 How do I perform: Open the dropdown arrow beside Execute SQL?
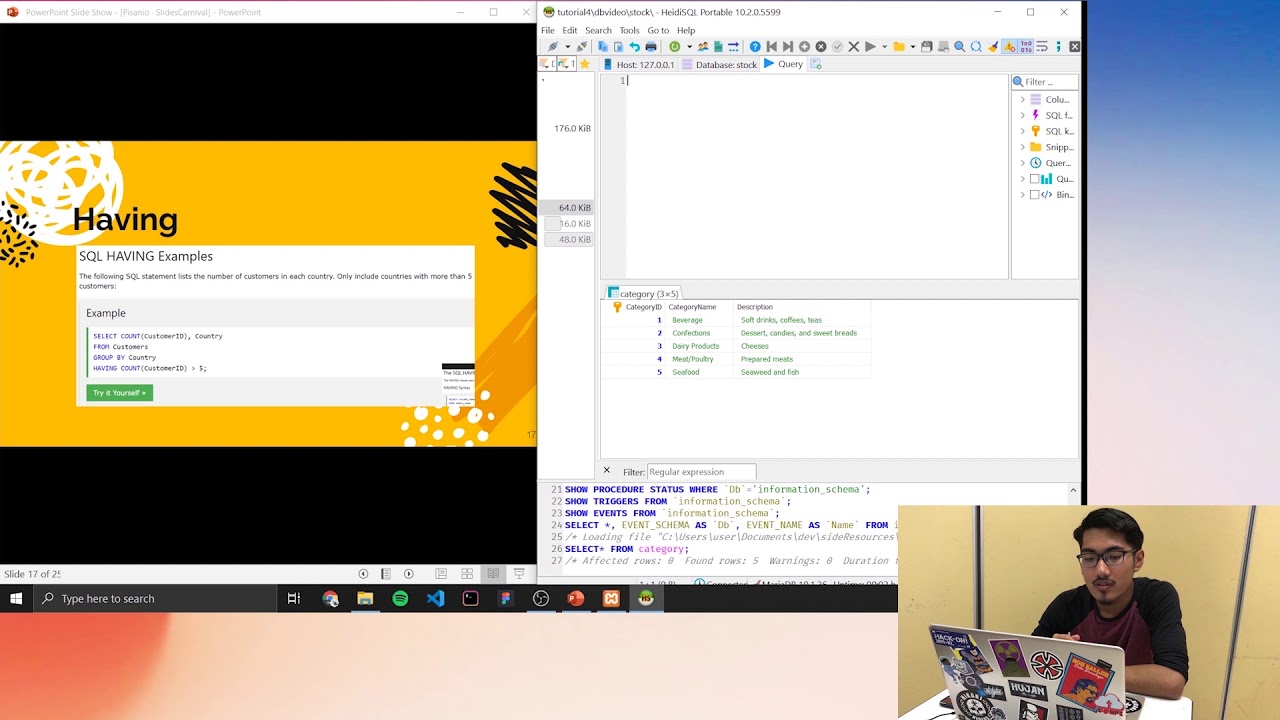pyautogui.click(x=884, y=47)
